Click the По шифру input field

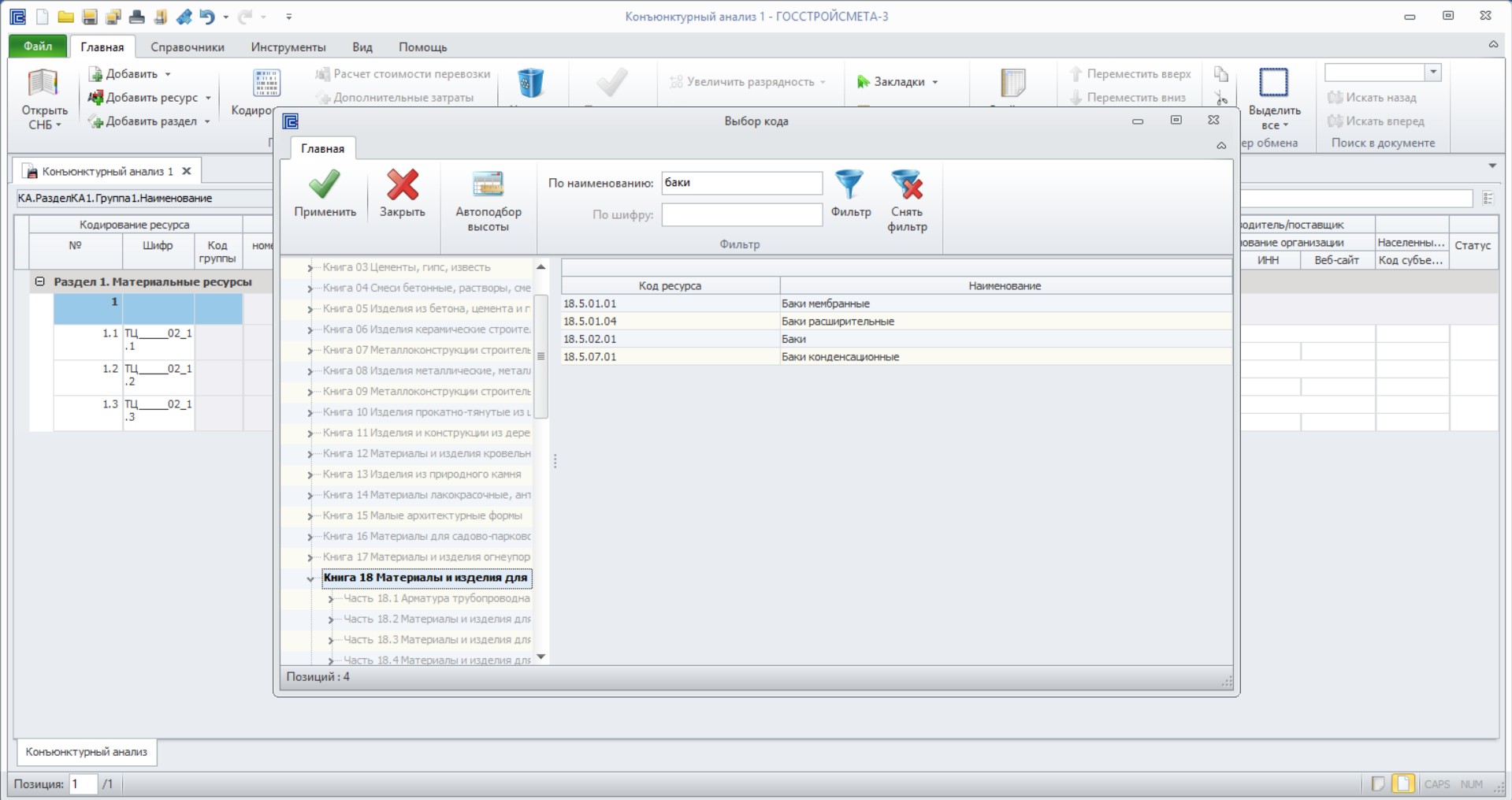(x=741, y=214)
